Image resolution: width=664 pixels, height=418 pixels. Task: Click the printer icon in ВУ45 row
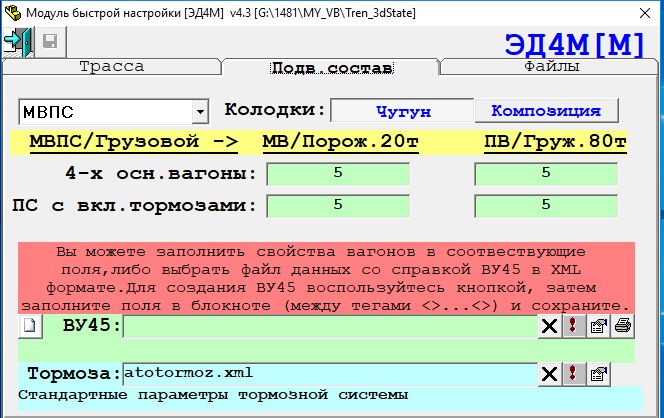(622, 326)
